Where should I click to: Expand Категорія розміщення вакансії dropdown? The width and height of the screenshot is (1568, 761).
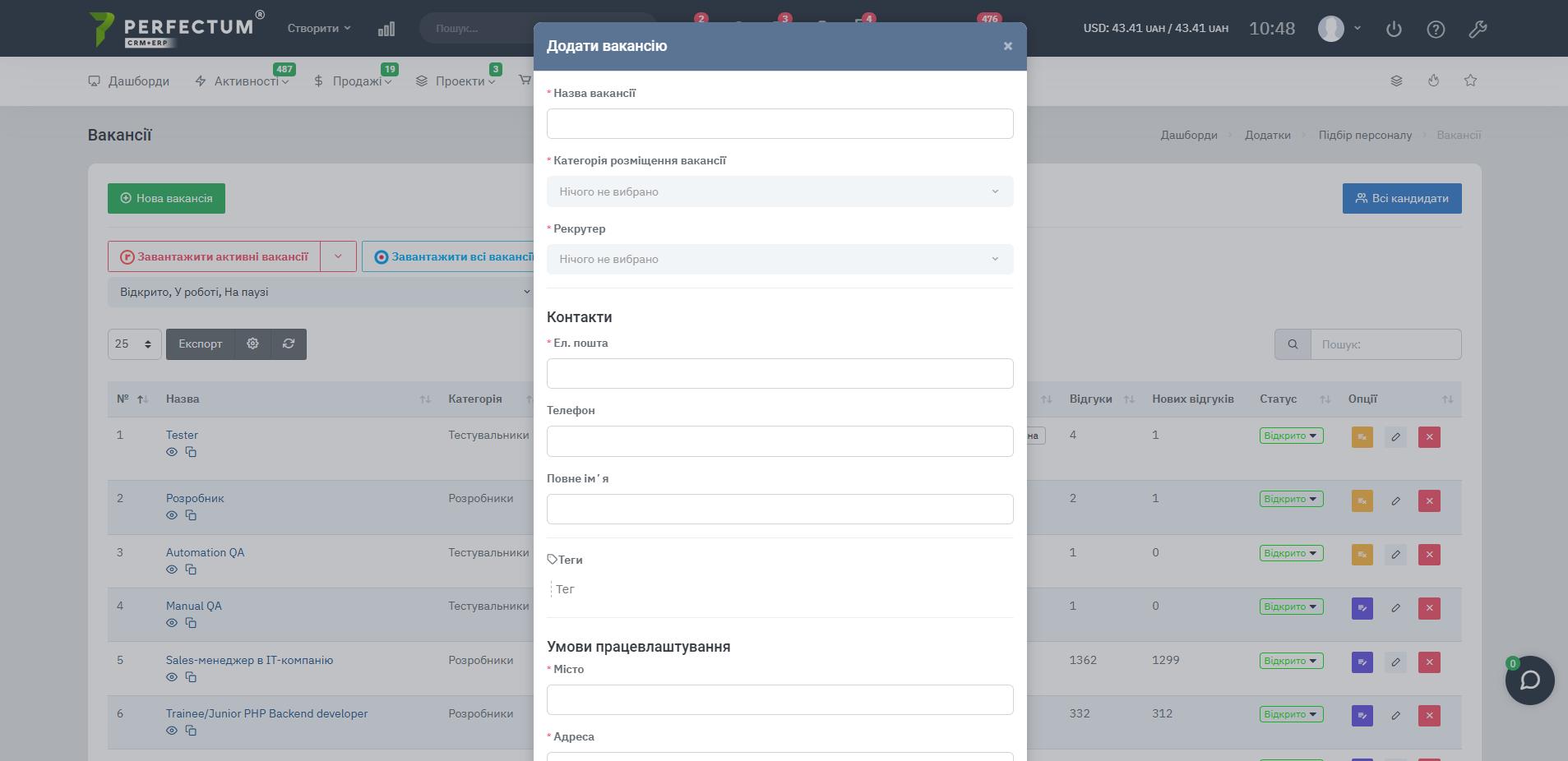(x=779, y=191)
